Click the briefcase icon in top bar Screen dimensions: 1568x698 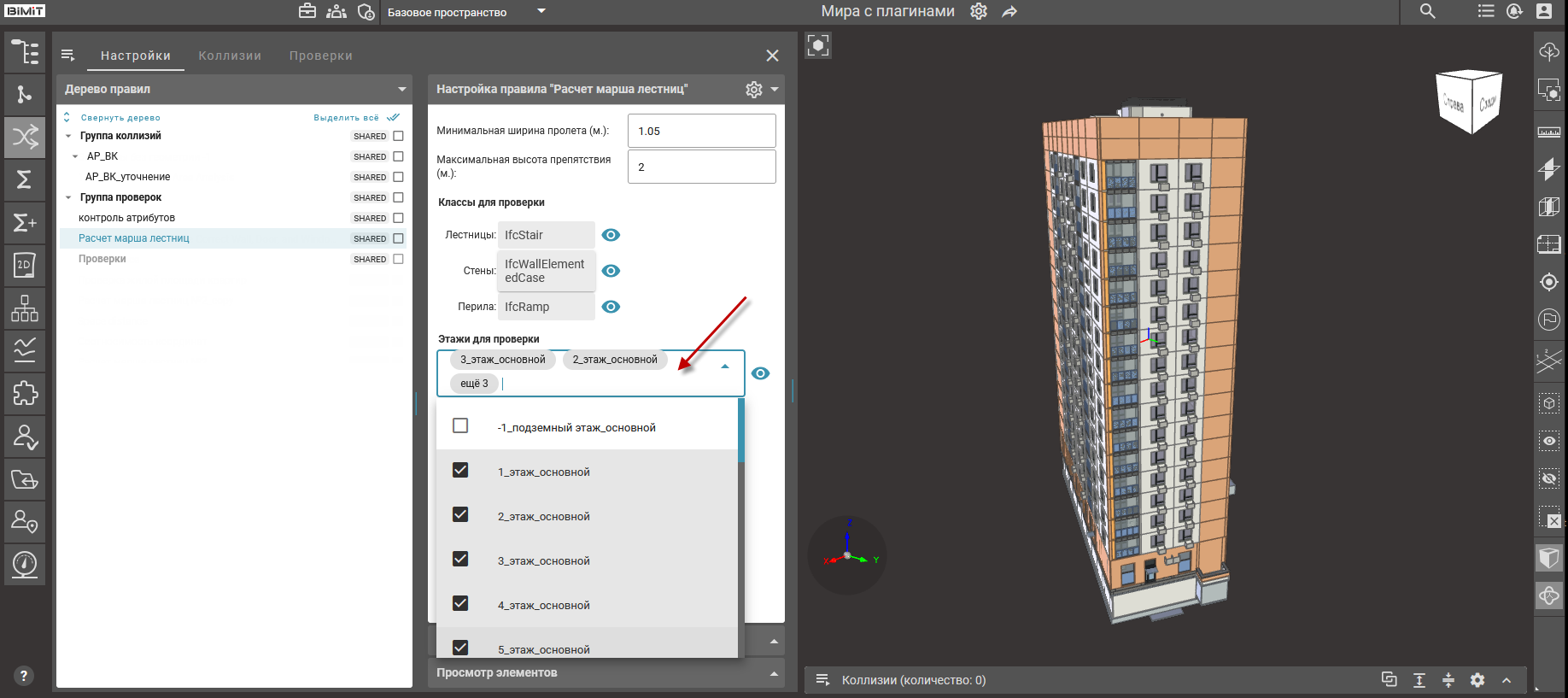click(307, 11)
